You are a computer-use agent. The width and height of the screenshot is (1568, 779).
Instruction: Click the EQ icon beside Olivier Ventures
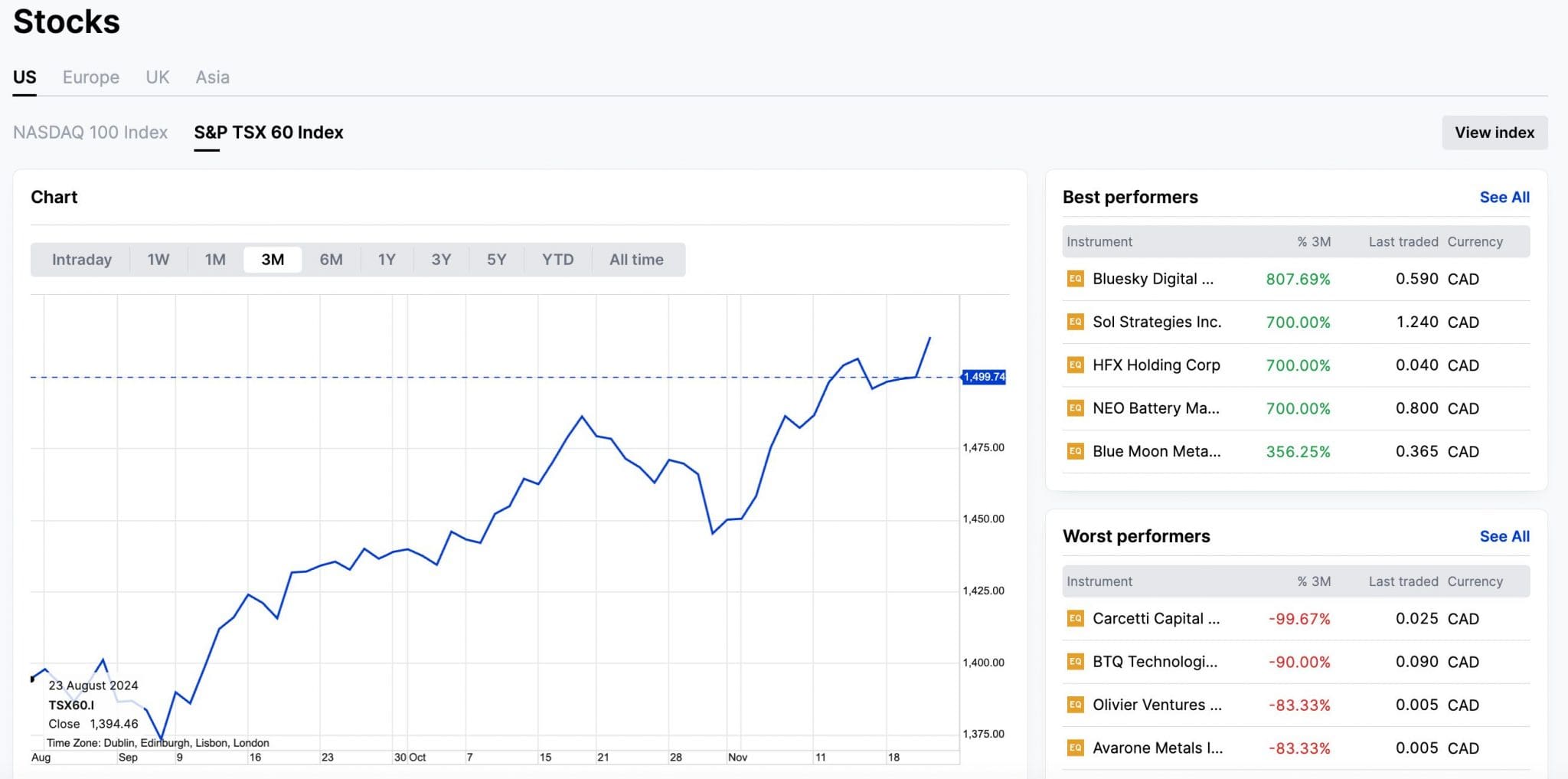pyautogui.click(x=1075, y=705)
